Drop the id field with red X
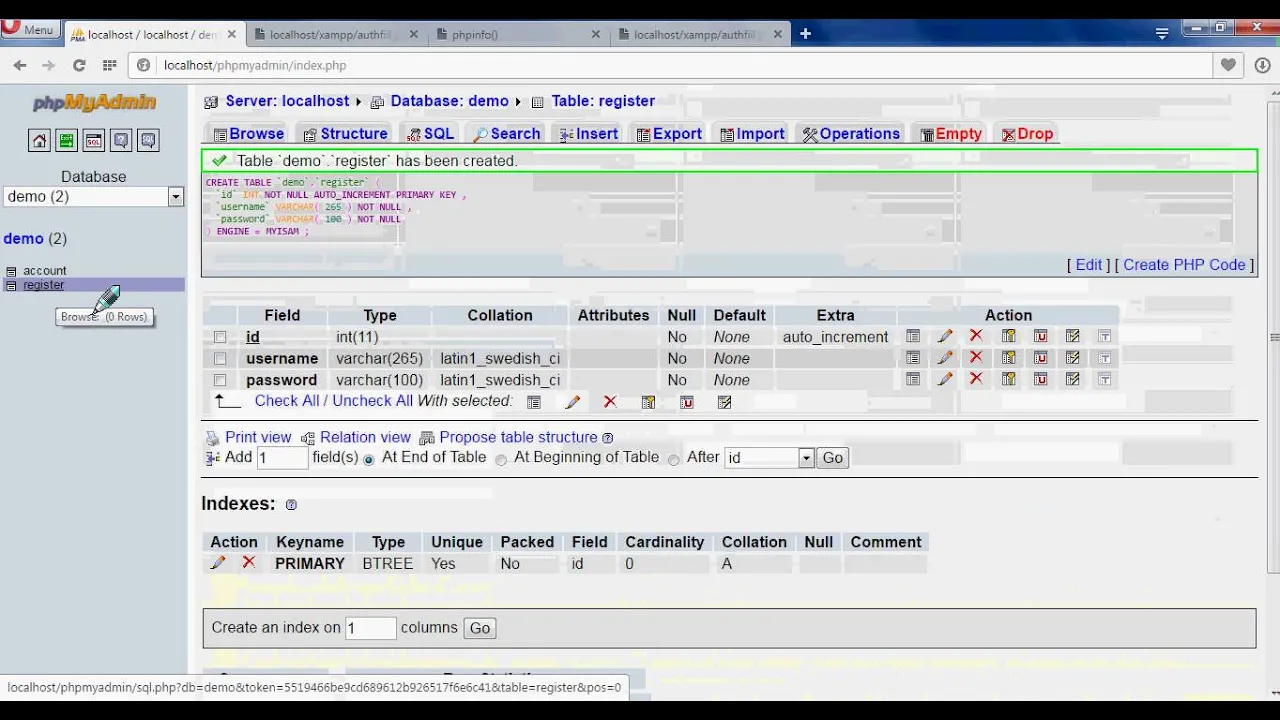 976,336
